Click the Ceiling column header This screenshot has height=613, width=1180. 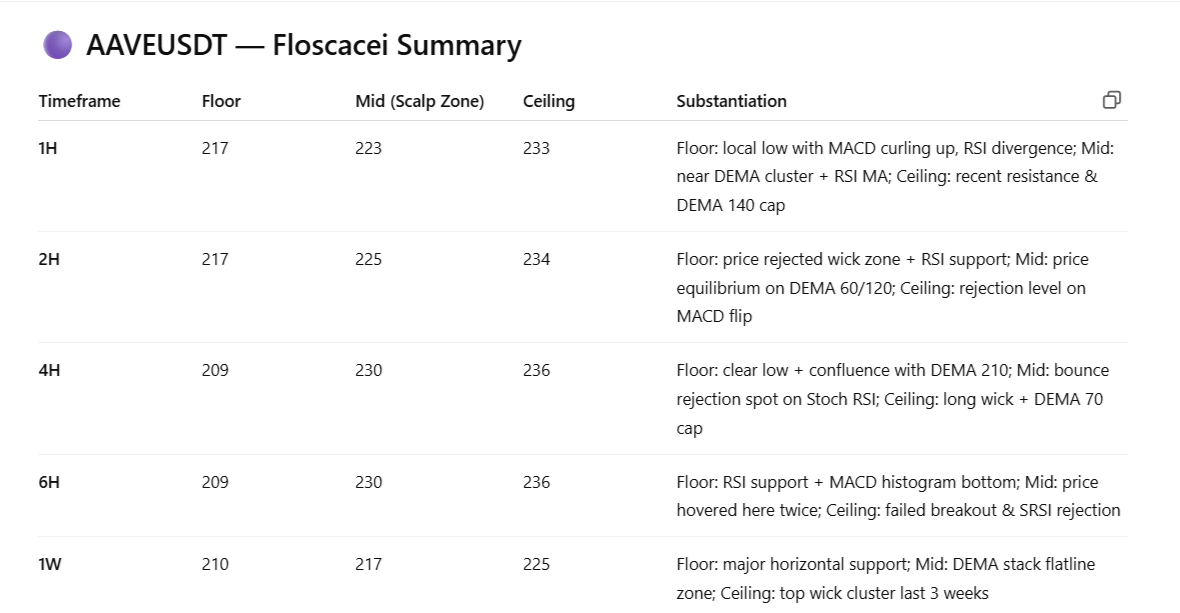548,101
